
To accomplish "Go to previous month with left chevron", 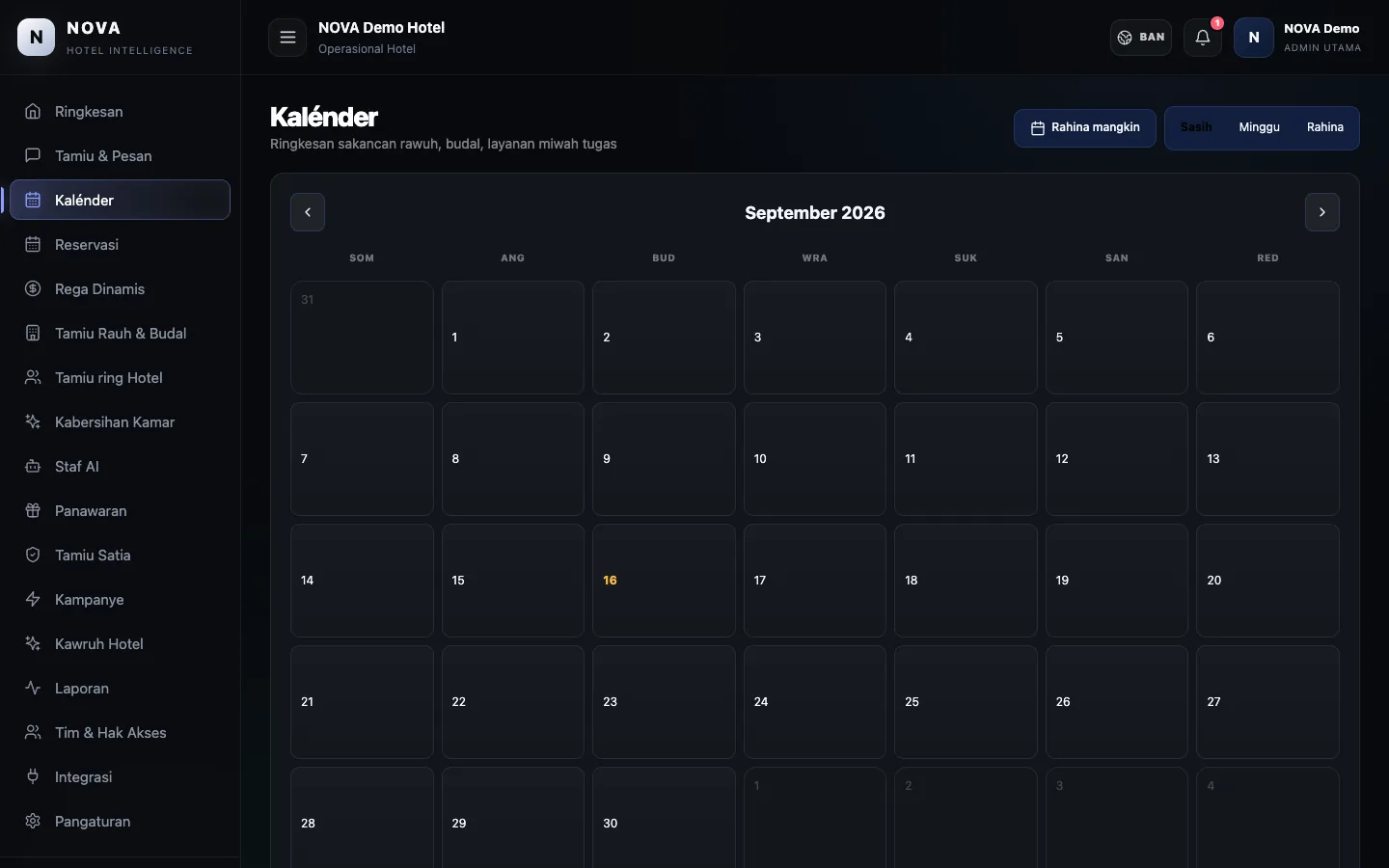I will (308, 212).
